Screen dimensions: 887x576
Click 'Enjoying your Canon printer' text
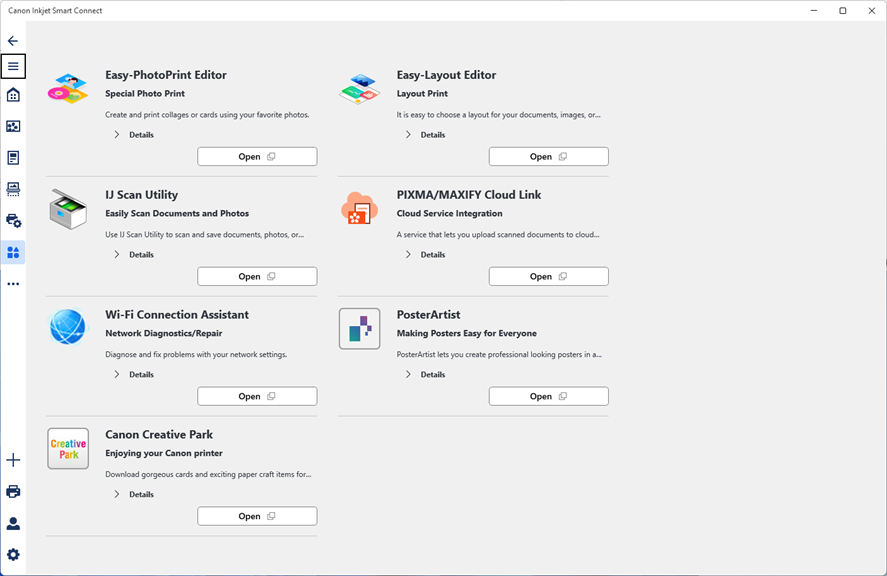point(164,454)
